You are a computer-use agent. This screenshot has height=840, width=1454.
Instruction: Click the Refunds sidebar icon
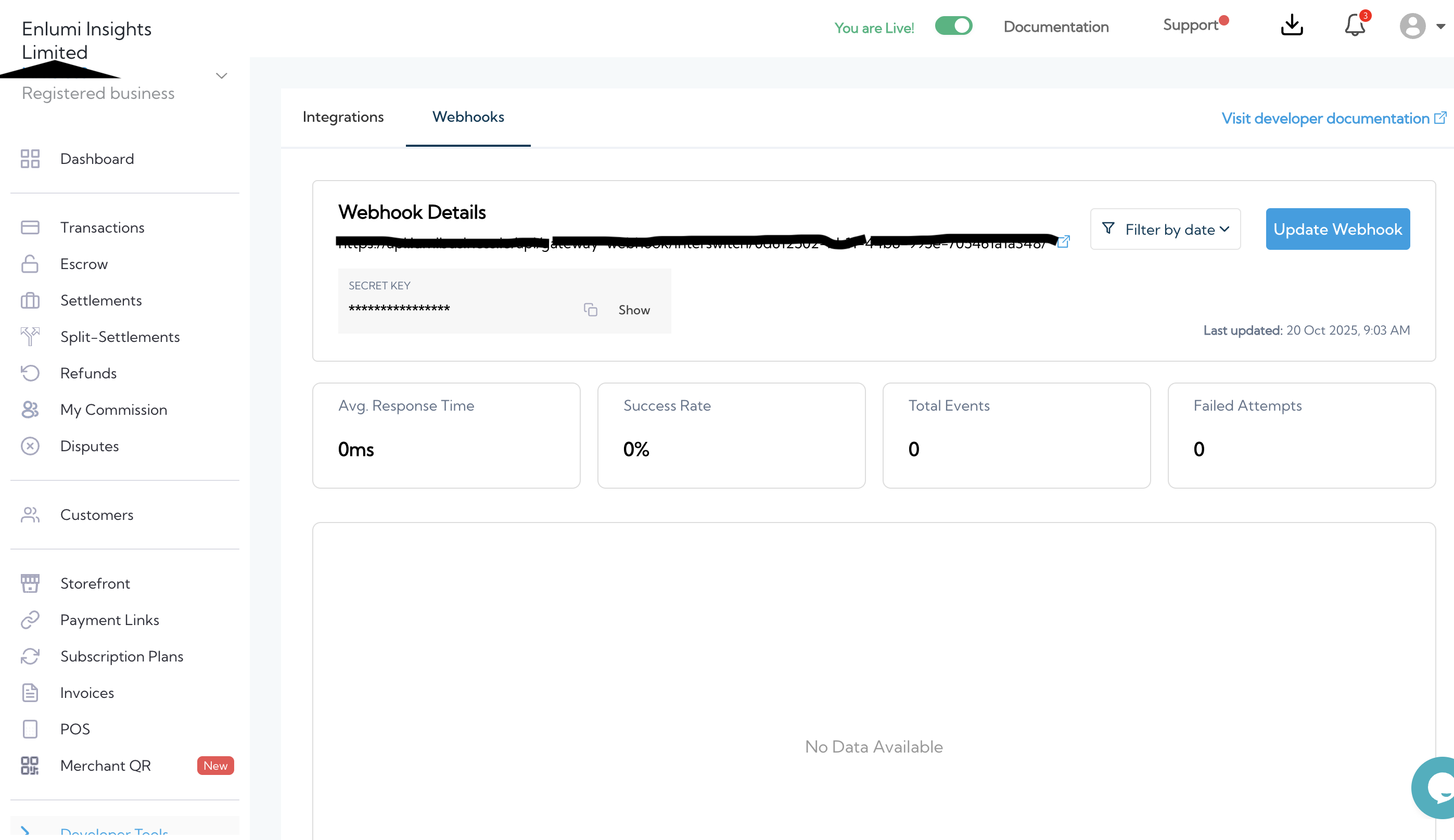[30, 373]
